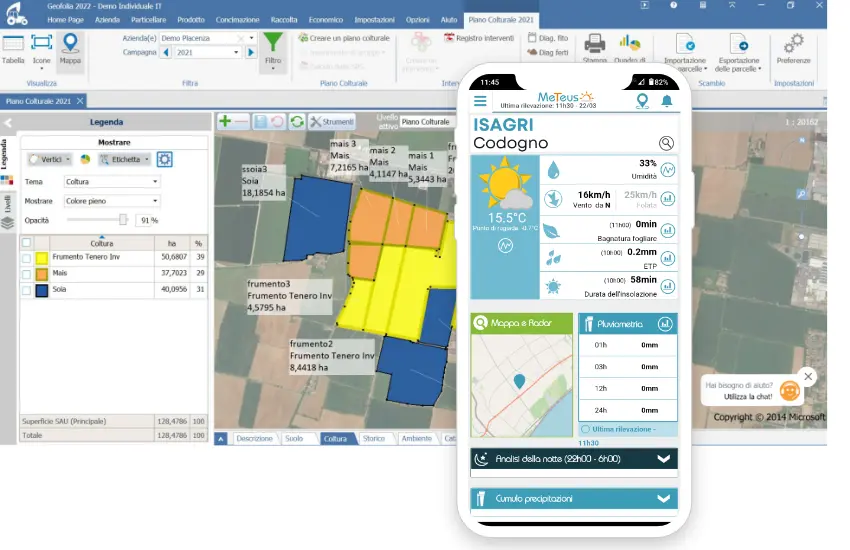
Task: Close the Piano Colturale 2021 document tab
Action: pos(80,101)
